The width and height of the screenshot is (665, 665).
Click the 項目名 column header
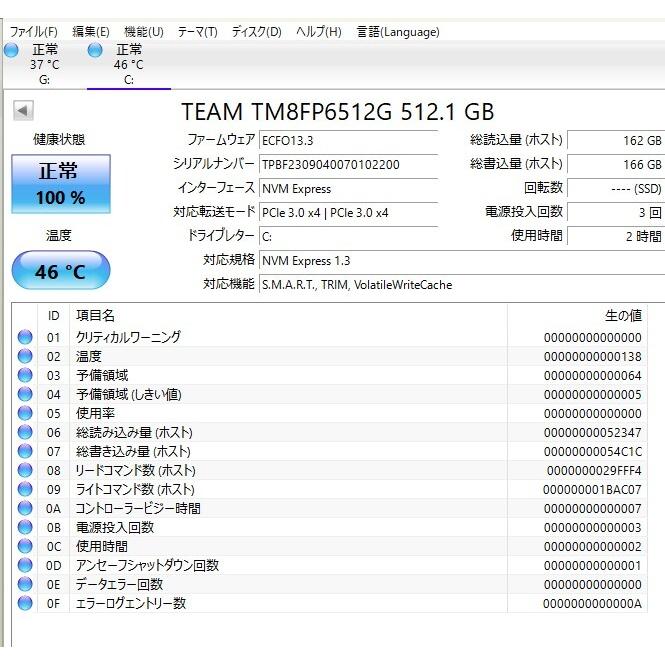point(96,316)
